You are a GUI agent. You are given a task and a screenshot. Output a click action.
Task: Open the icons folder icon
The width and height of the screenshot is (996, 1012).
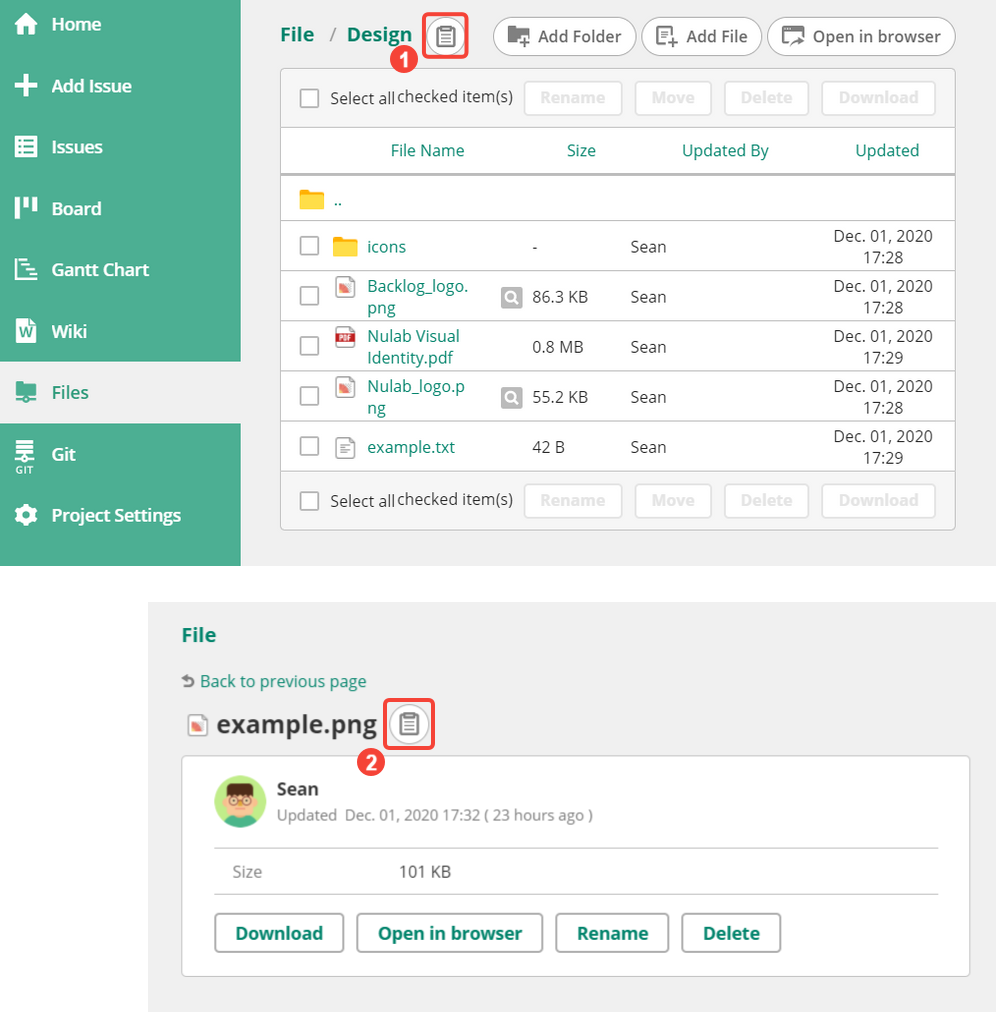point(345,247)
